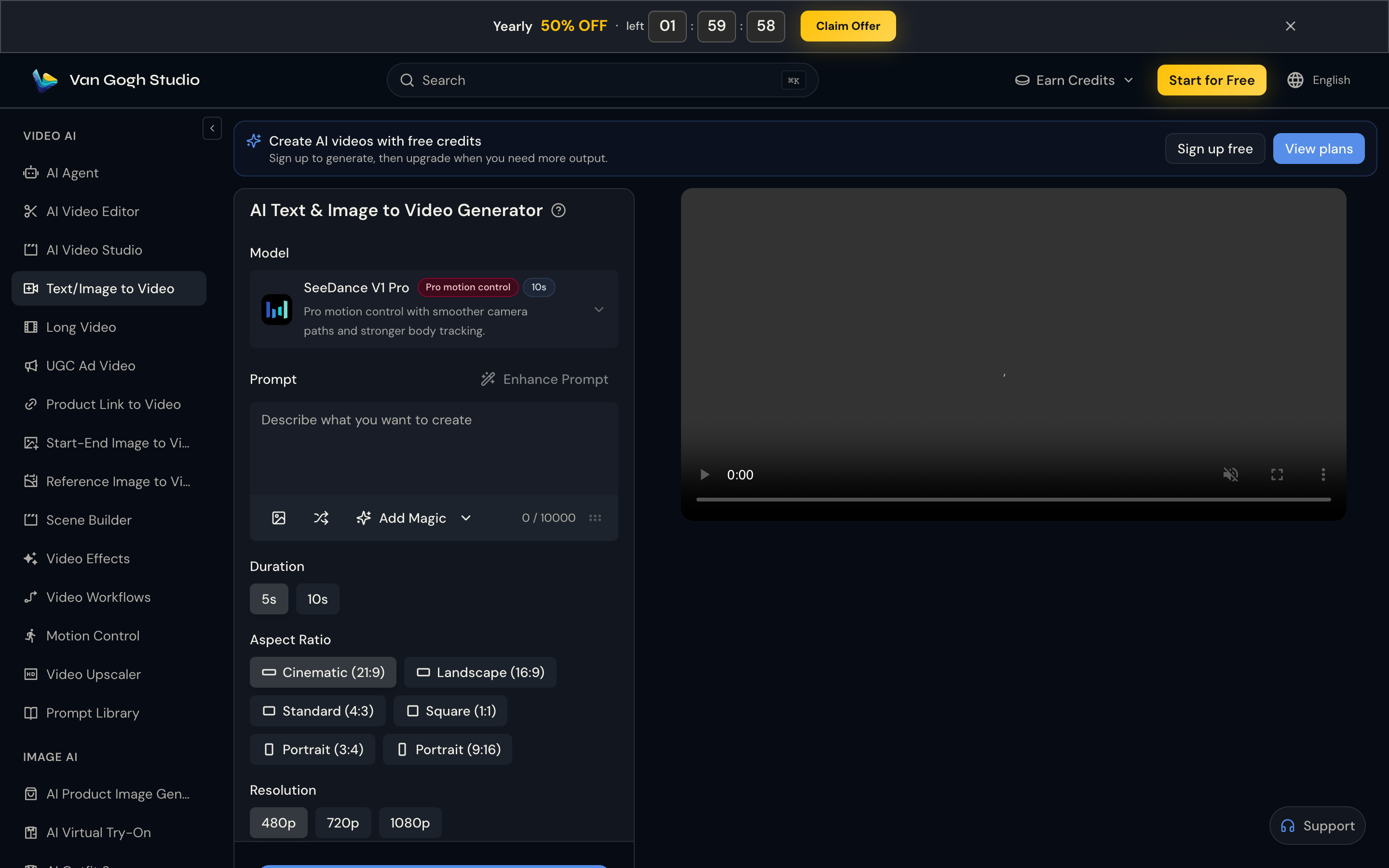1389x868 pixels.
Task: Open the Motion Control menu item
Action: coord(109,636)
